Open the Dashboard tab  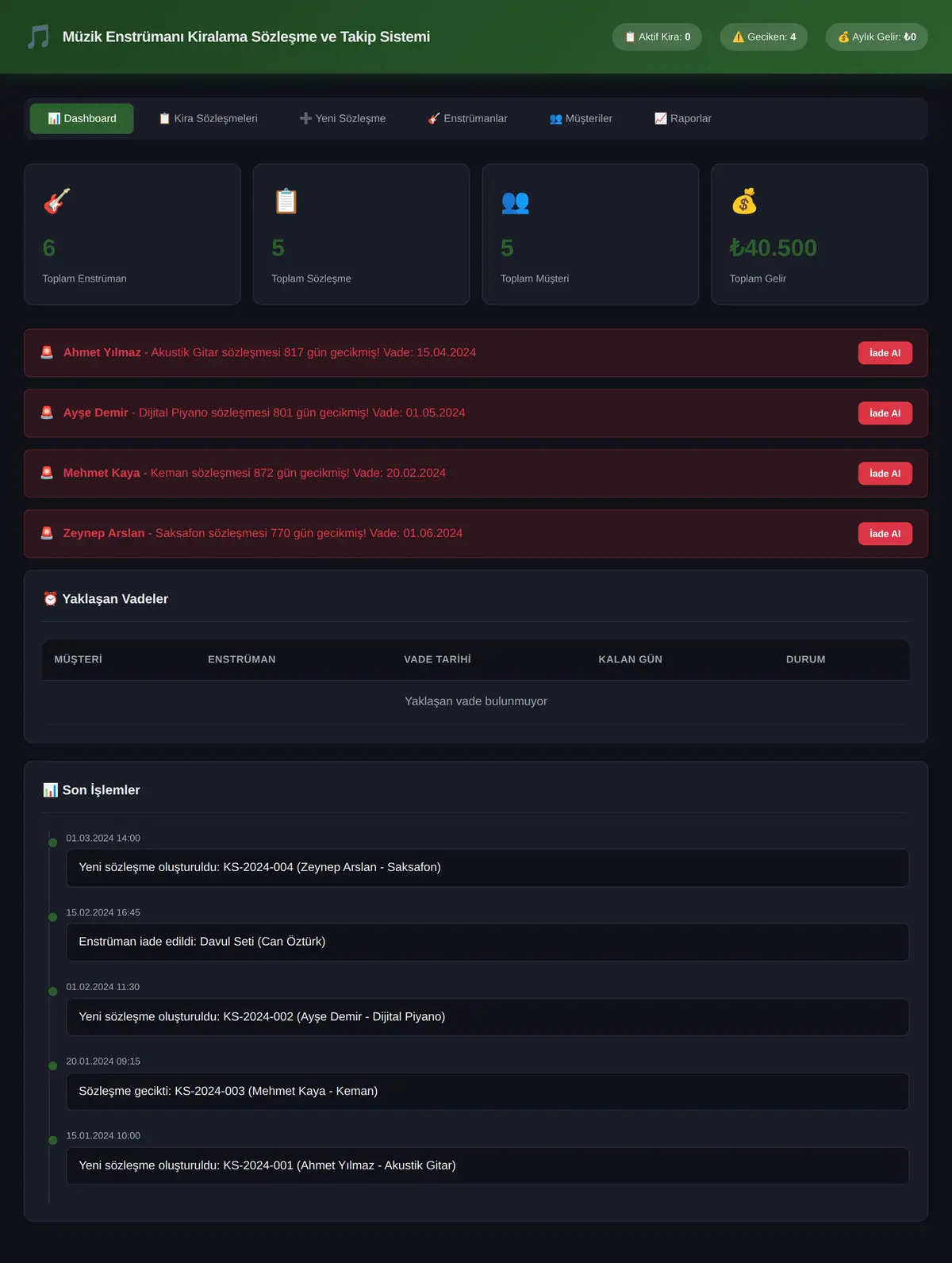point(82,118)
